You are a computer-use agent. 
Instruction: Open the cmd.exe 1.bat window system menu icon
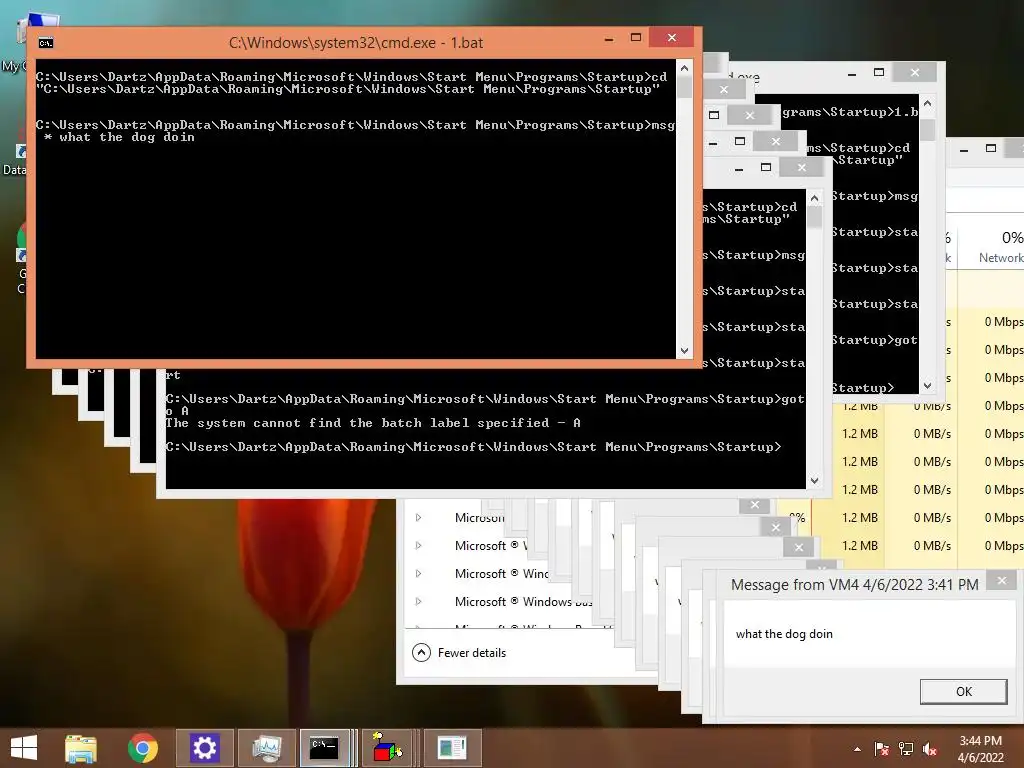click(46, 43)
